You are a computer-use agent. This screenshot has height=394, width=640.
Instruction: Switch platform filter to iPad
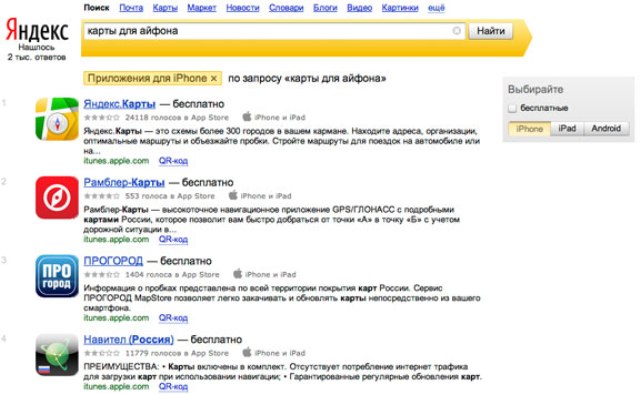coord(567,129)
